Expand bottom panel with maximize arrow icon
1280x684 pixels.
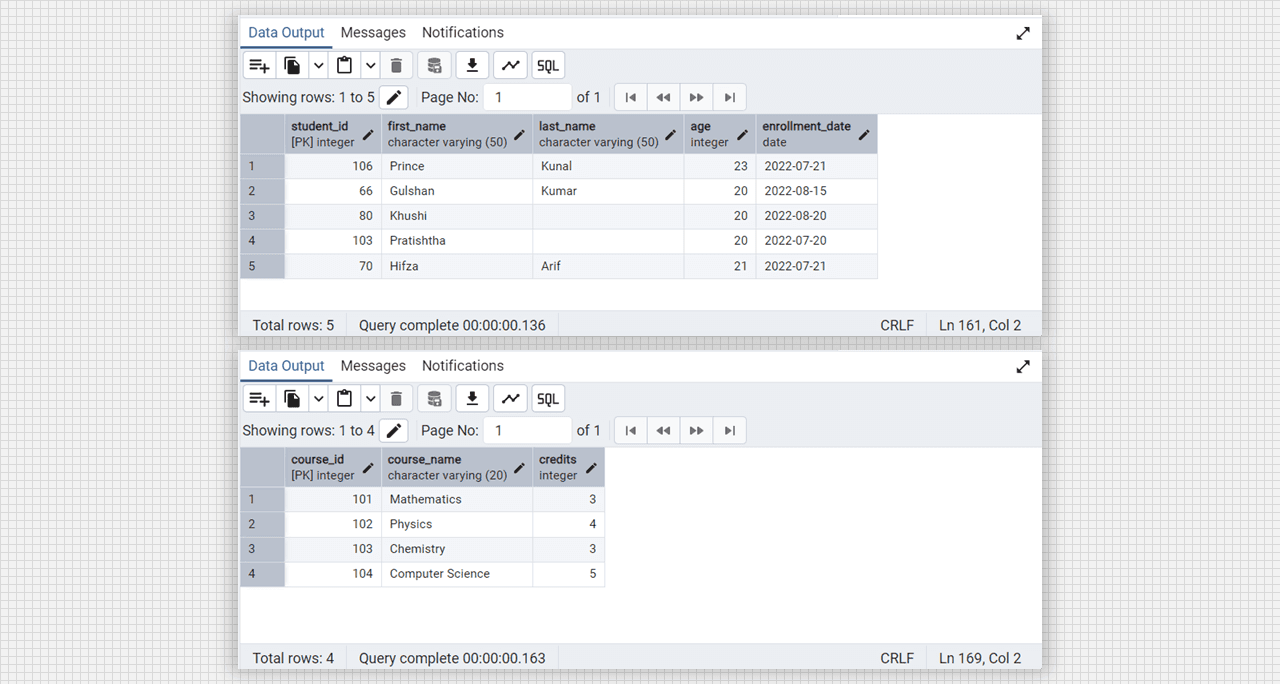coord(1023,366)
